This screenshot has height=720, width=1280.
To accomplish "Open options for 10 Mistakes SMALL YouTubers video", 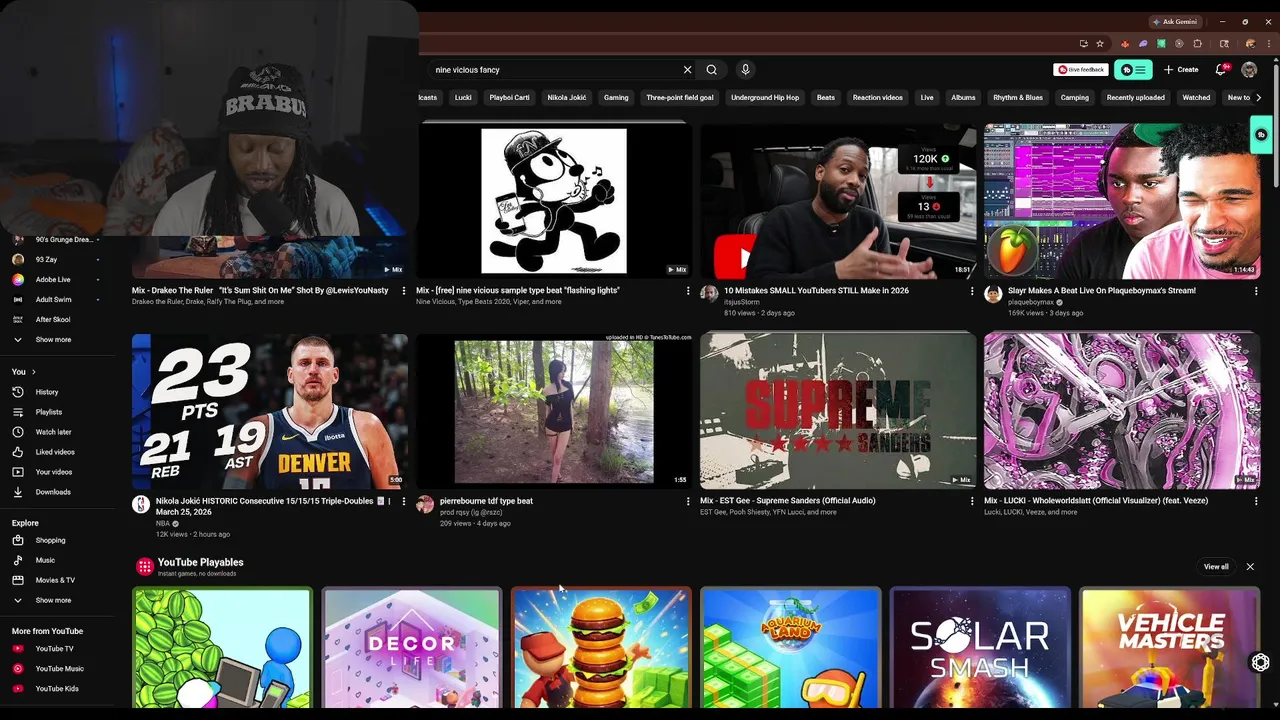I will pos(972,291).
